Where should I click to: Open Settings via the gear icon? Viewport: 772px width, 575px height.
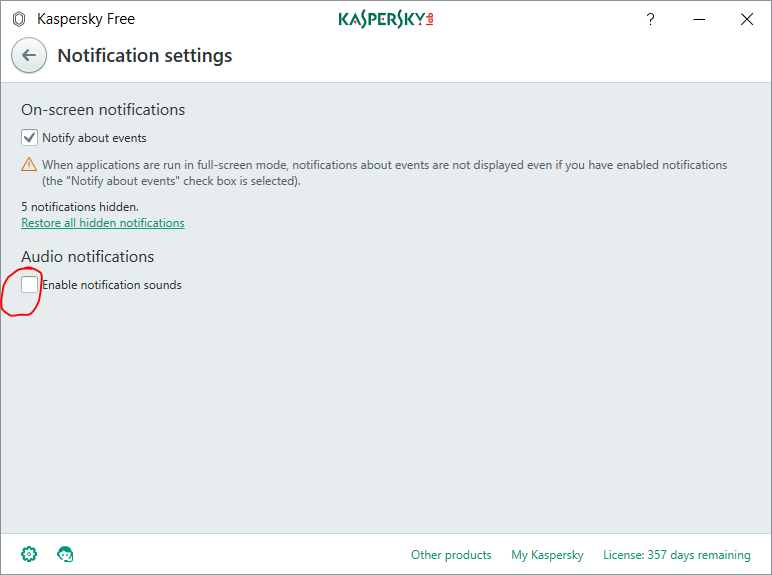[29, 554]
